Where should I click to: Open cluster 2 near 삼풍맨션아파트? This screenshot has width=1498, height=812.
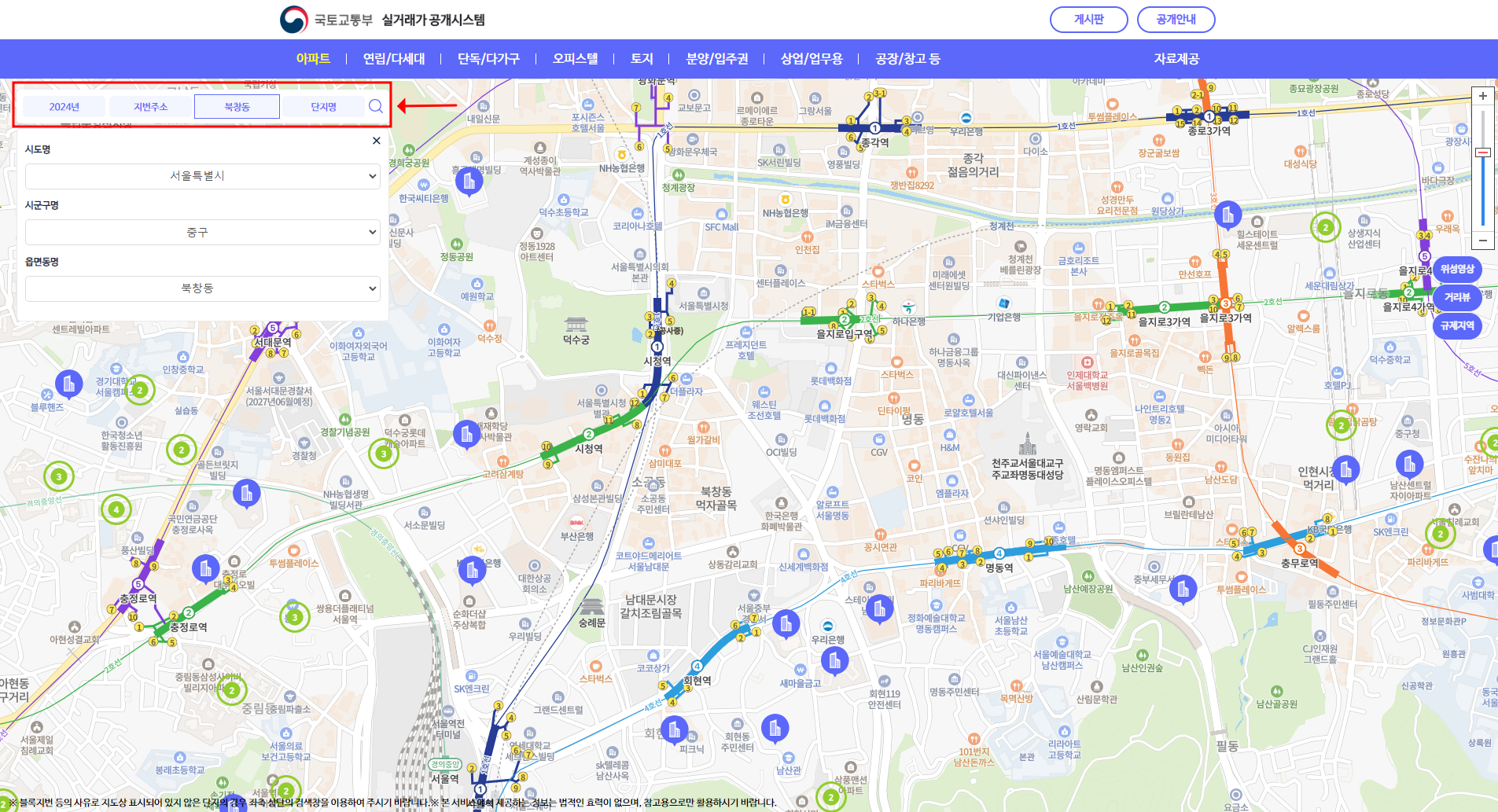coord(830,797)
